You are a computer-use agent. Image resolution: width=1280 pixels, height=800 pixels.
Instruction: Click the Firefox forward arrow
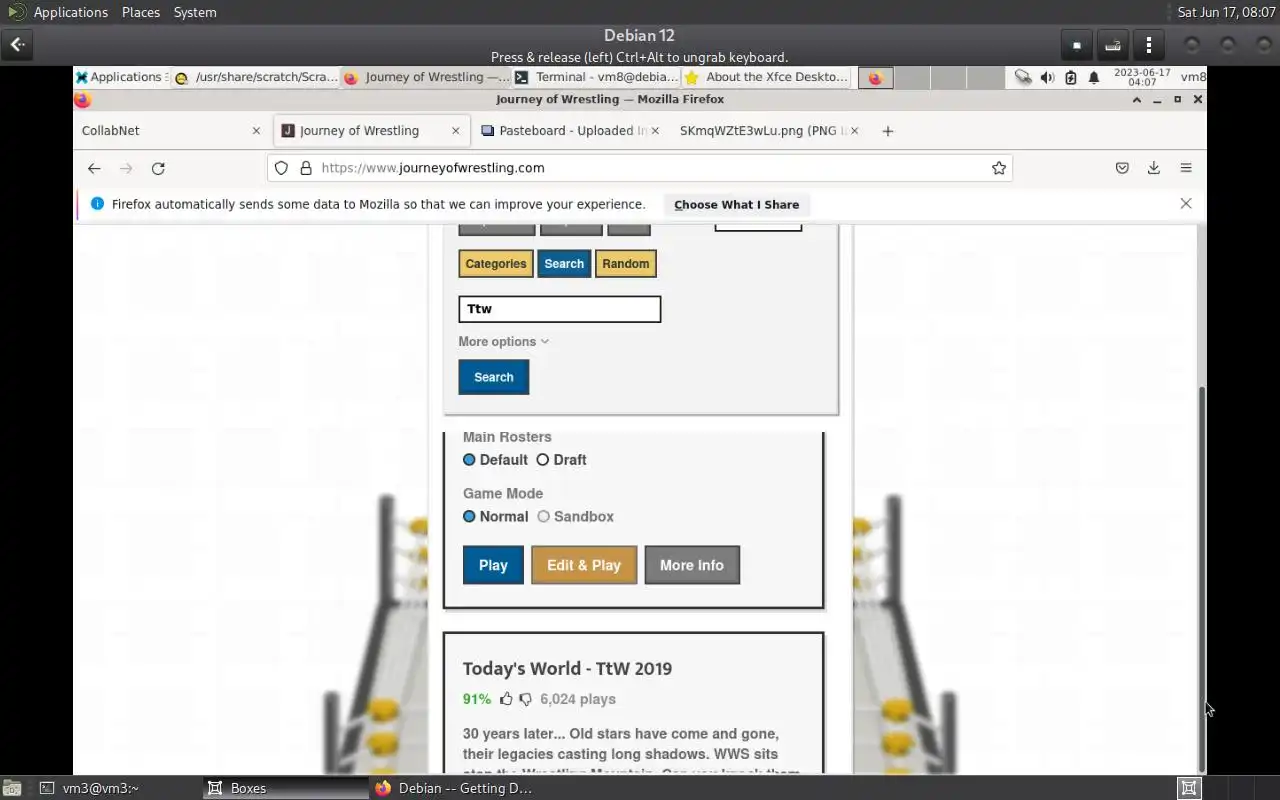pos(126,168)
